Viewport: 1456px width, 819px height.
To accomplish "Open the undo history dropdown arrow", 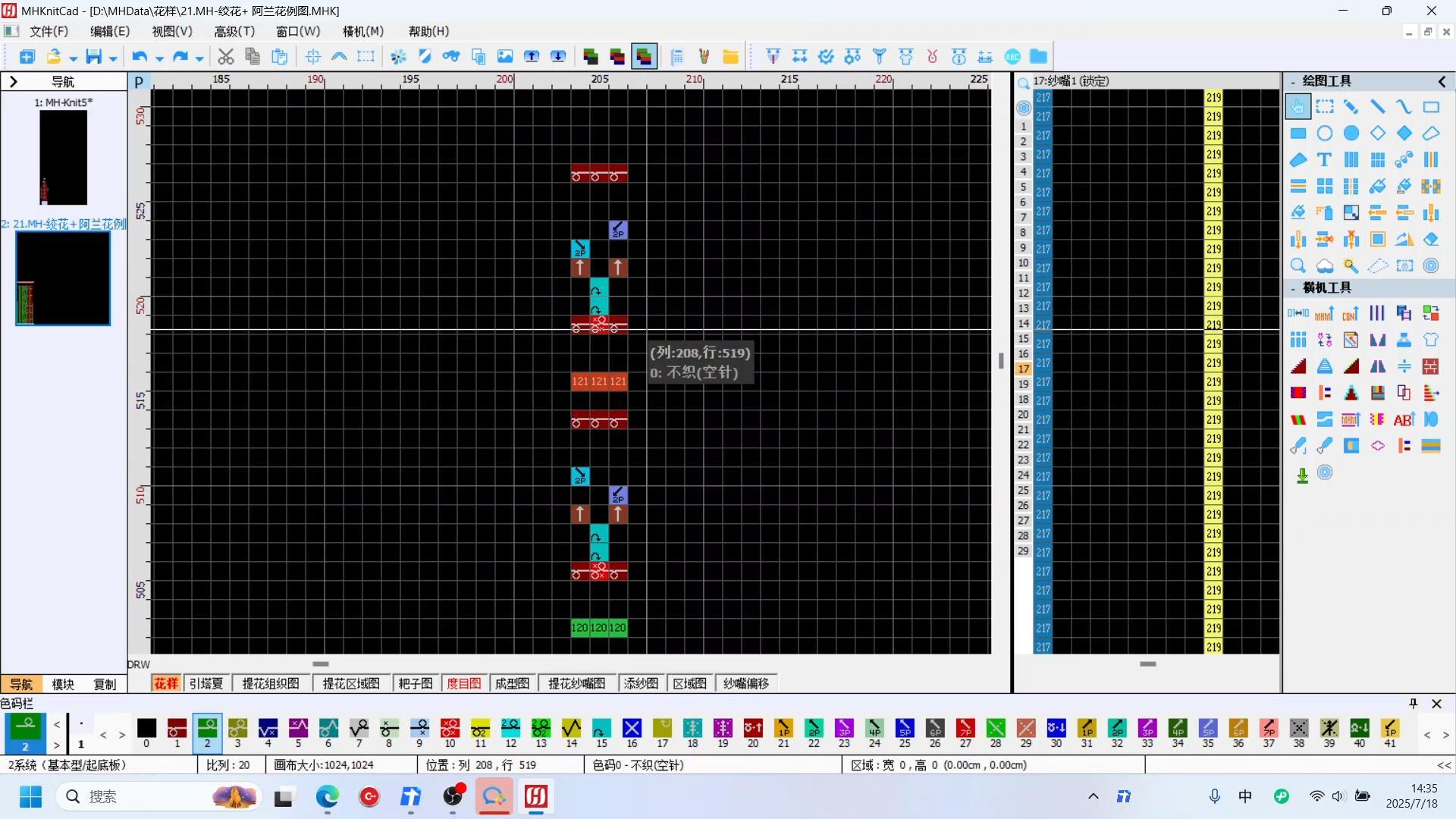I will coord(159,58).
